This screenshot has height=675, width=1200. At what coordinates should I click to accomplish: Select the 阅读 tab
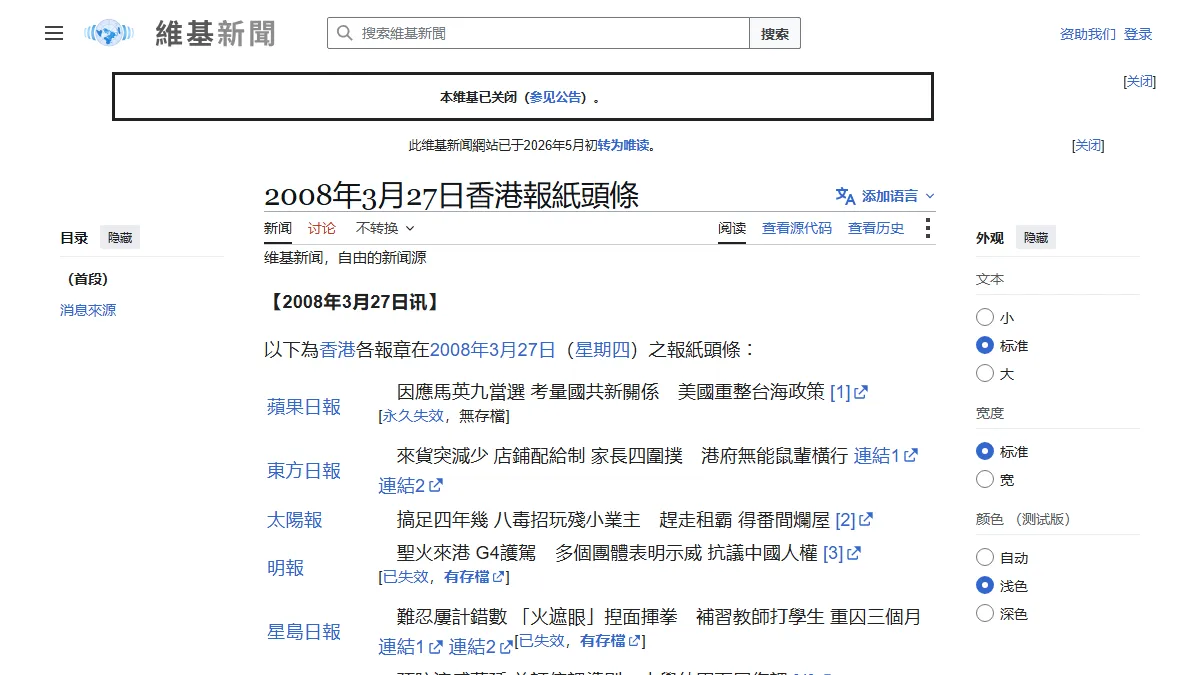tap(732, 228)
